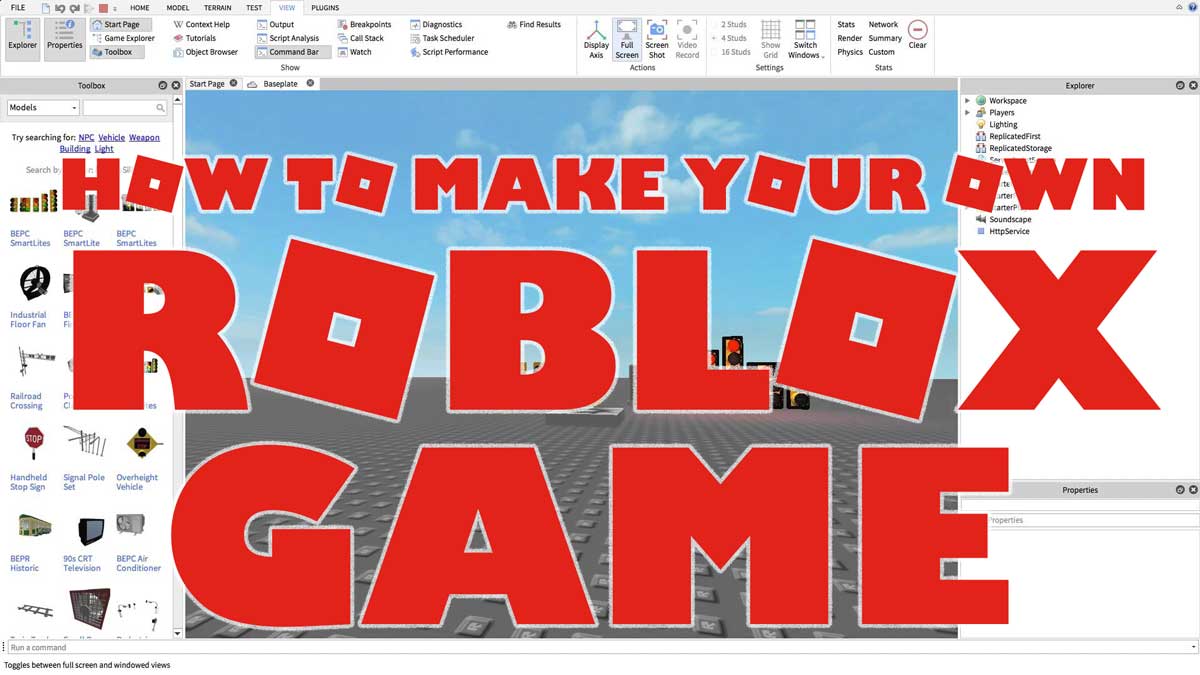The width and height of the screenshot is (1200, 675).
Task: Click the Building search suggestion link
Action: pyautogui.click(x=75, y=149)
